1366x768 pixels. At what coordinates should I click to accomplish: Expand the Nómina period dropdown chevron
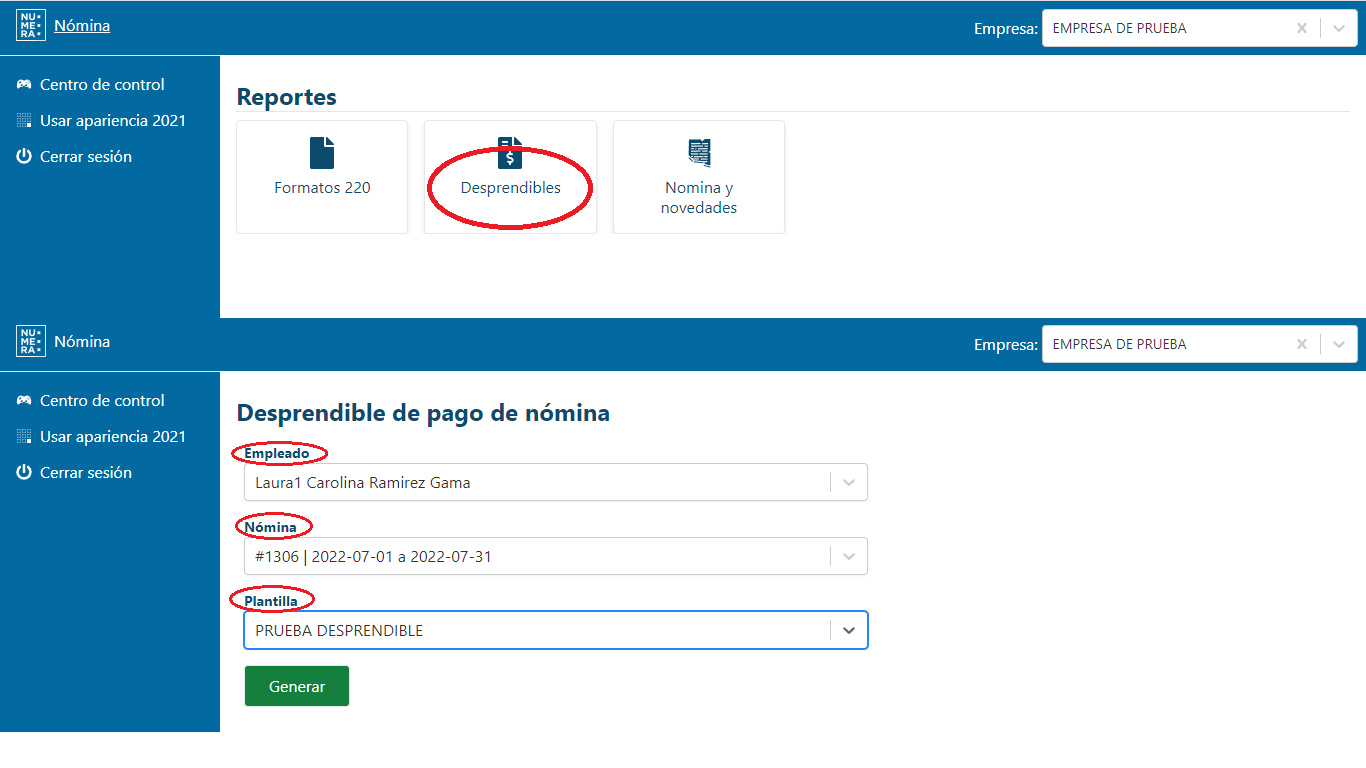[849, 556]
